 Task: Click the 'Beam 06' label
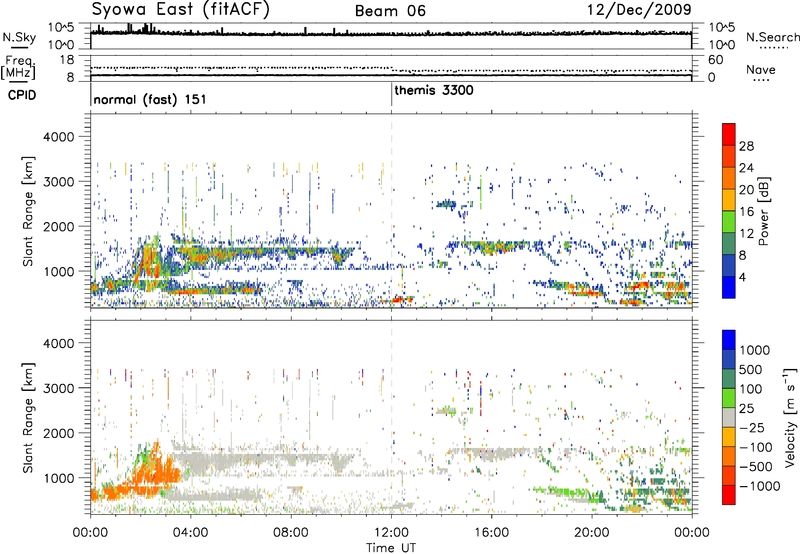click(390, 11)
